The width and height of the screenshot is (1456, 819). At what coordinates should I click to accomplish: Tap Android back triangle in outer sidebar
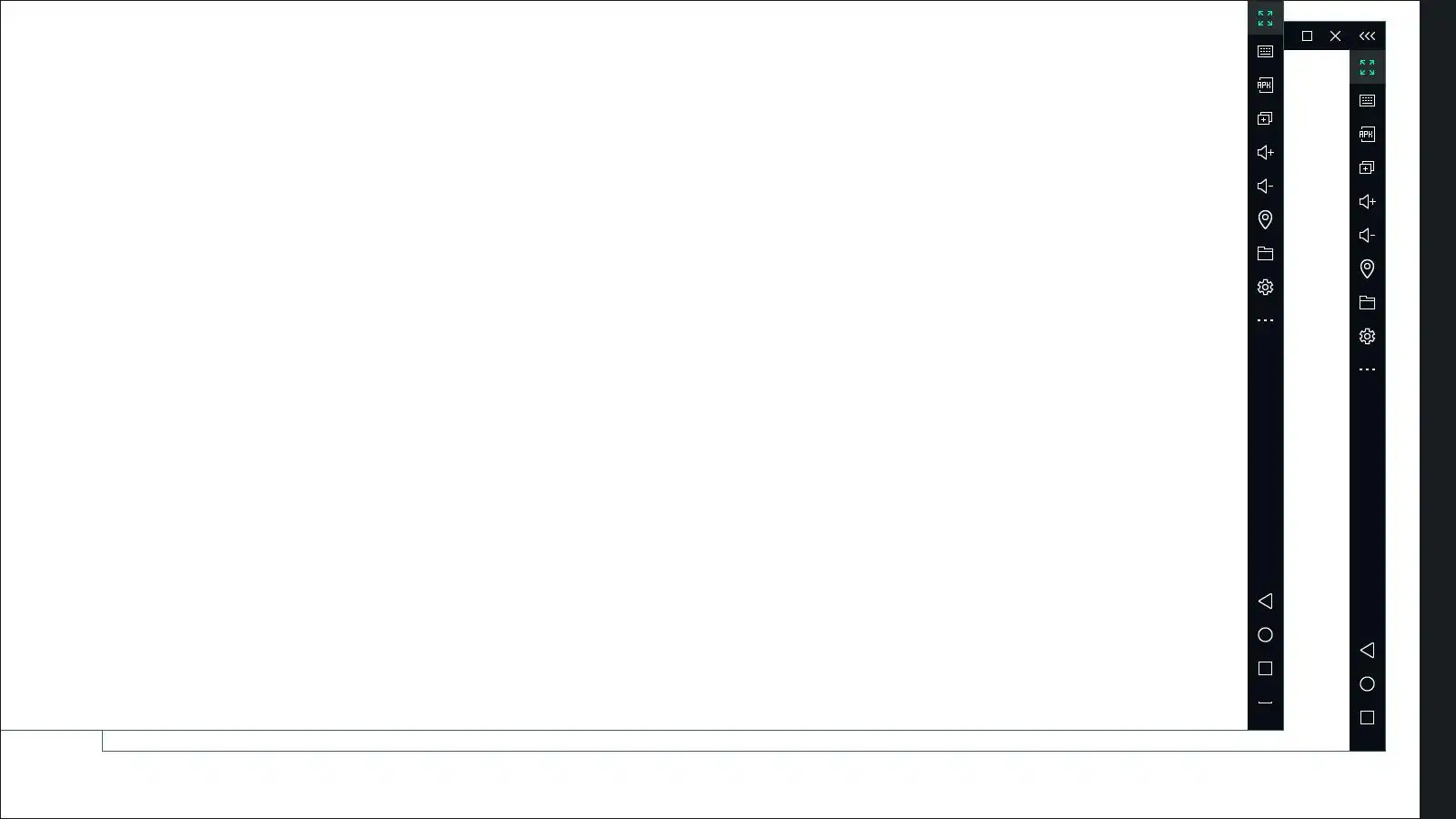click(1367, 651)
